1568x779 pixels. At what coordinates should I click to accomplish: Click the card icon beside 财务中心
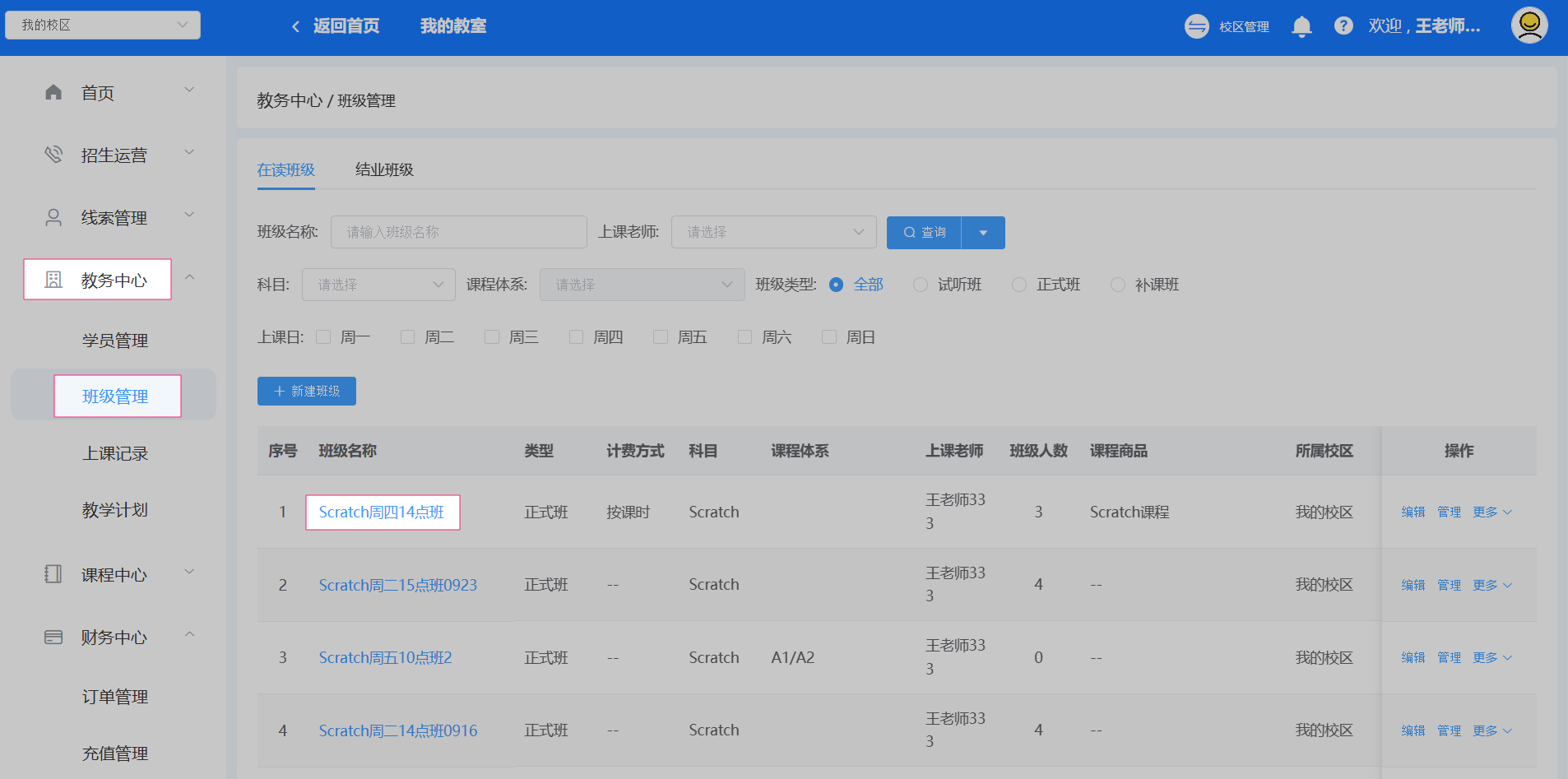[x=53, y=637]
